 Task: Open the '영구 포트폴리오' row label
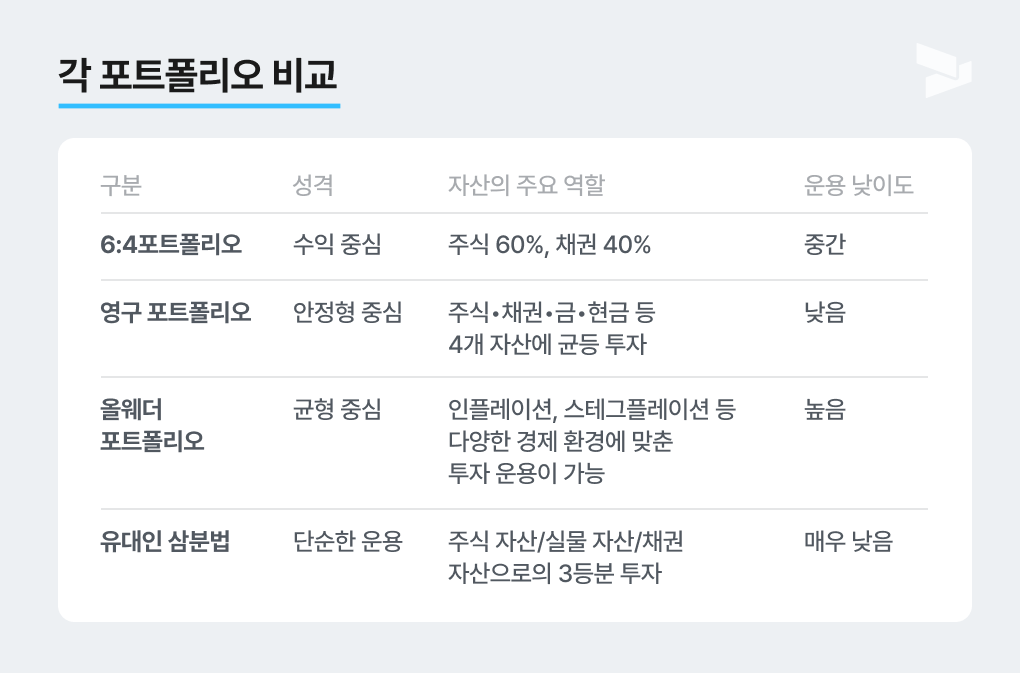pos(175,313)
